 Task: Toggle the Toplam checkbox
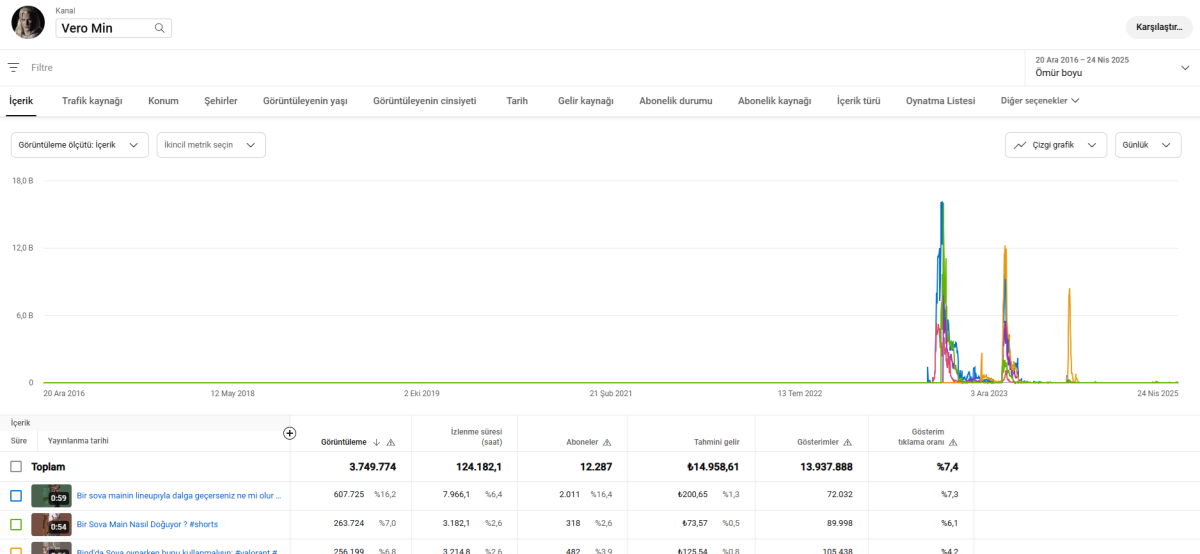tap(16, 467)
